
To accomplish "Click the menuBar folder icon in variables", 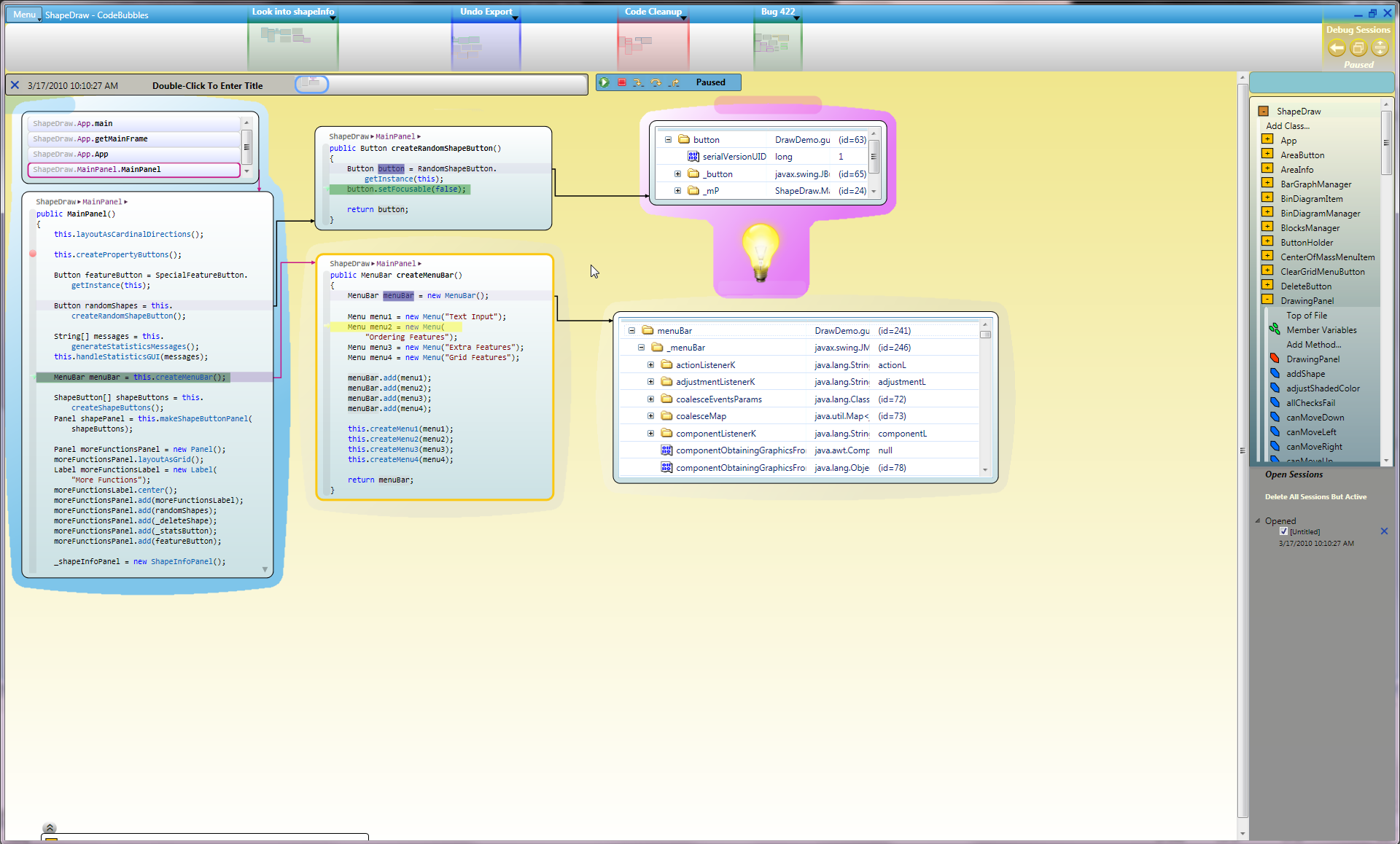I will [x=647, y=330].
